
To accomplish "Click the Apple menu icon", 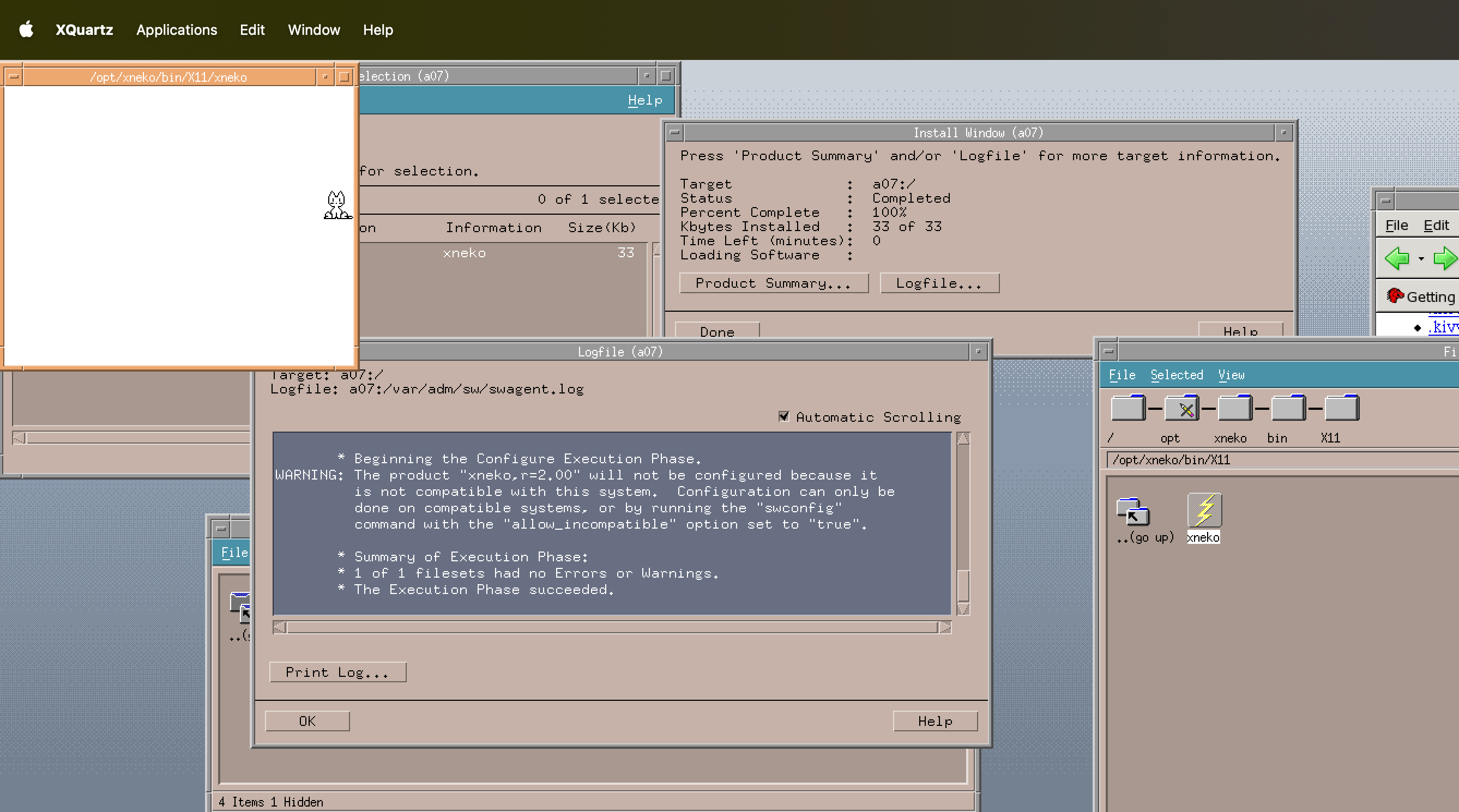I will point(26,29).
